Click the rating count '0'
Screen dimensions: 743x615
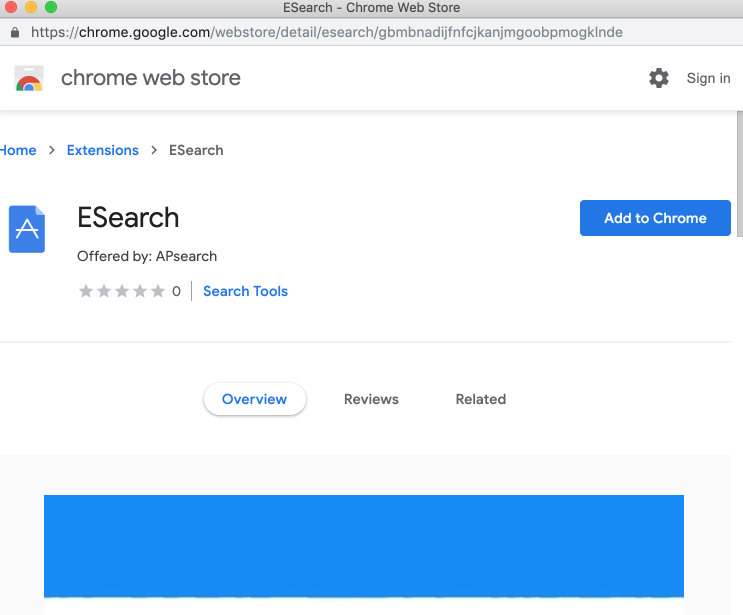(x=176, y=291)
